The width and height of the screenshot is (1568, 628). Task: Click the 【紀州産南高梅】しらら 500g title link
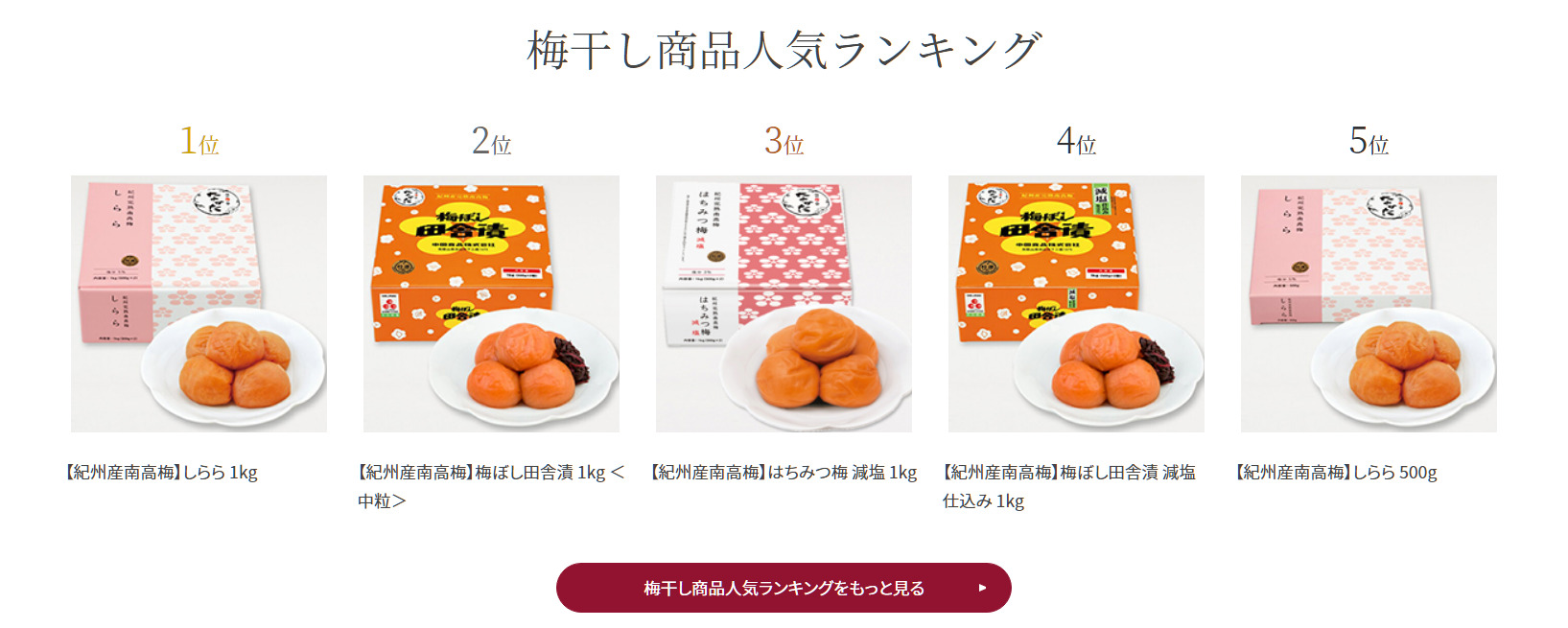click(1334, 473)
